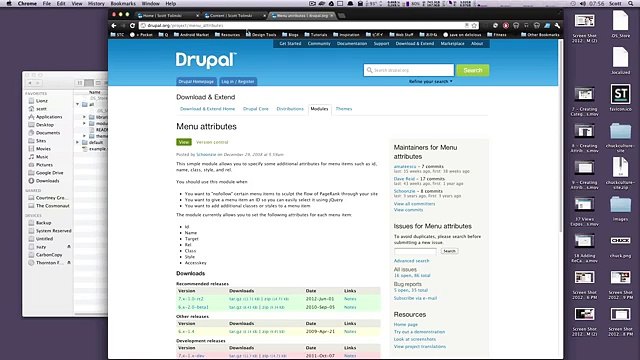This screenshot has height=360, width=640.
Task: Switch to the 'Home | Scott Tolinski' browser tab
Action: tap(167, 16)
